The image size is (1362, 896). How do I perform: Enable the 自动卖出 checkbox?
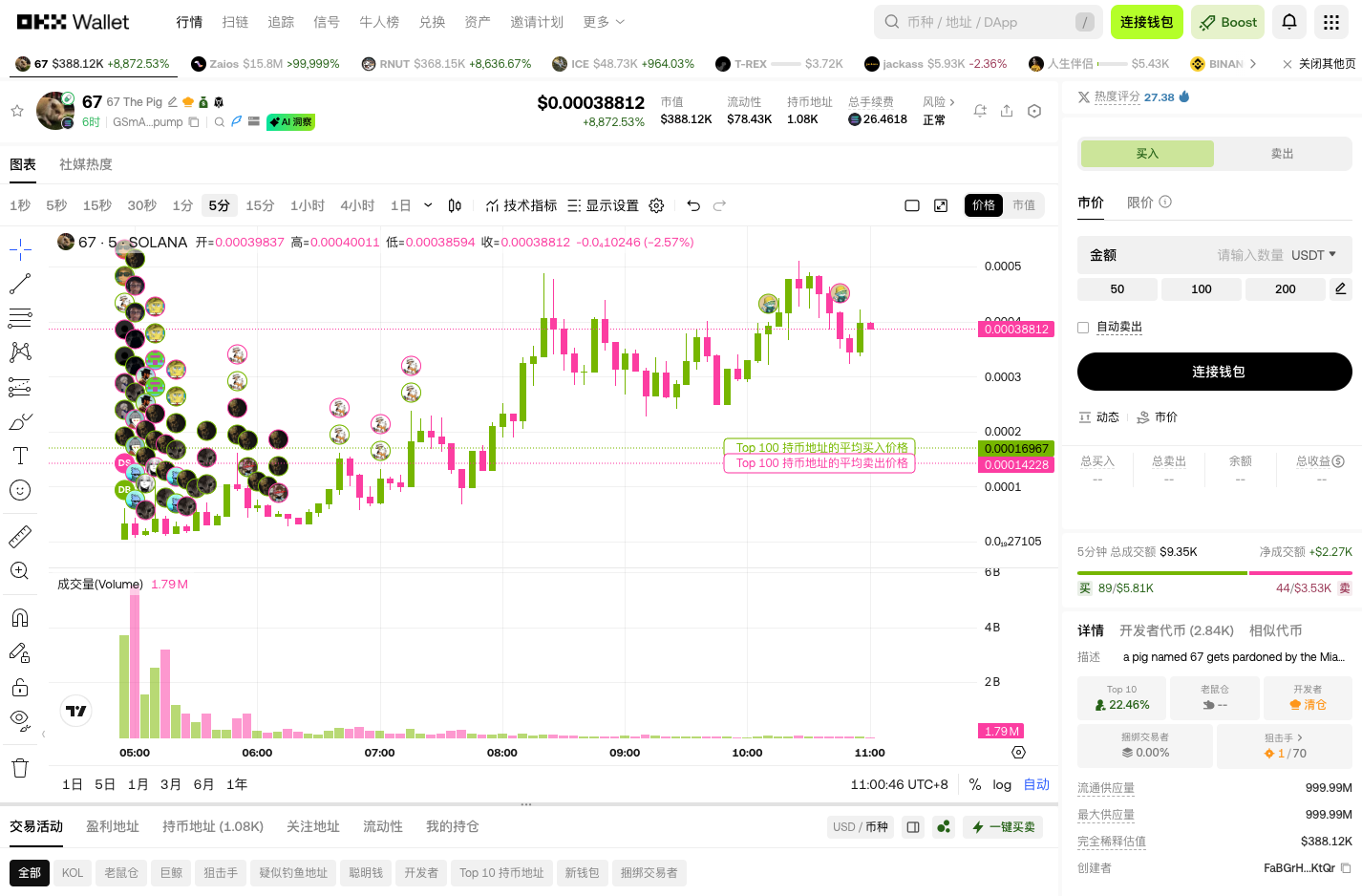(x=1083, y=327)
